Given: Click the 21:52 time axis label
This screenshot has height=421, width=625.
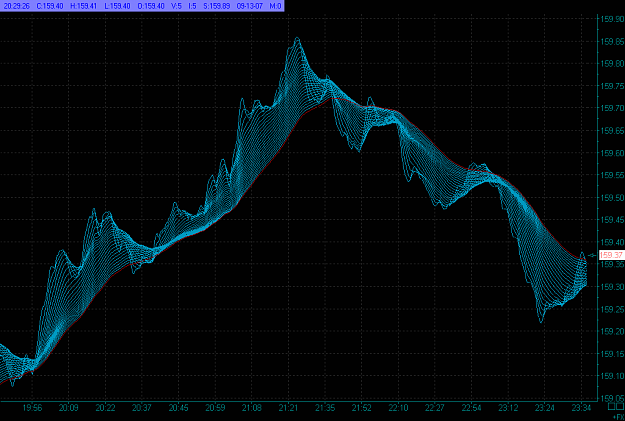Looking at the screenshot, I should (x=362, y=408).
